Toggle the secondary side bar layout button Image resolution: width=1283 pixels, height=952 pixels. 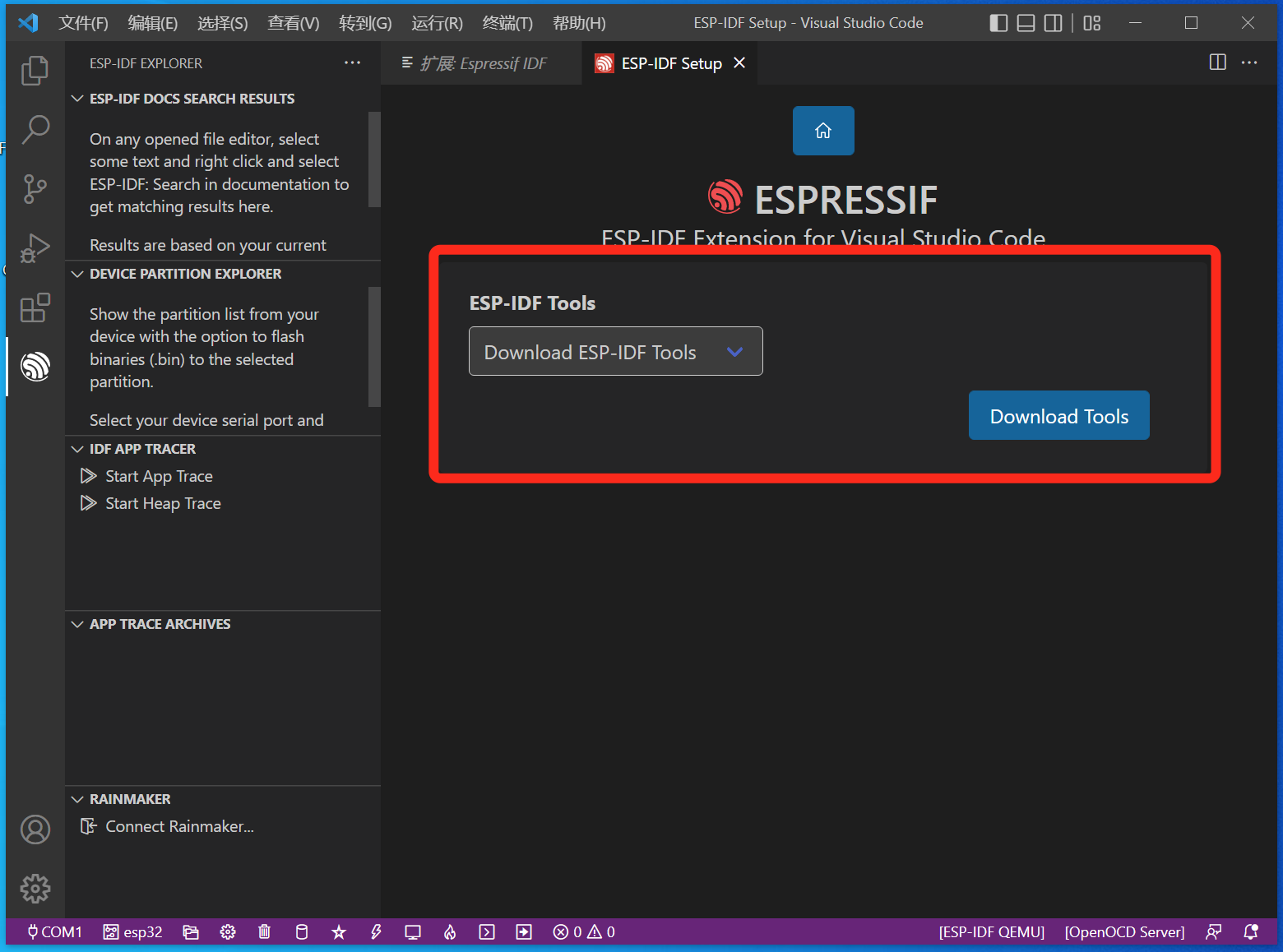(1053, 23)
